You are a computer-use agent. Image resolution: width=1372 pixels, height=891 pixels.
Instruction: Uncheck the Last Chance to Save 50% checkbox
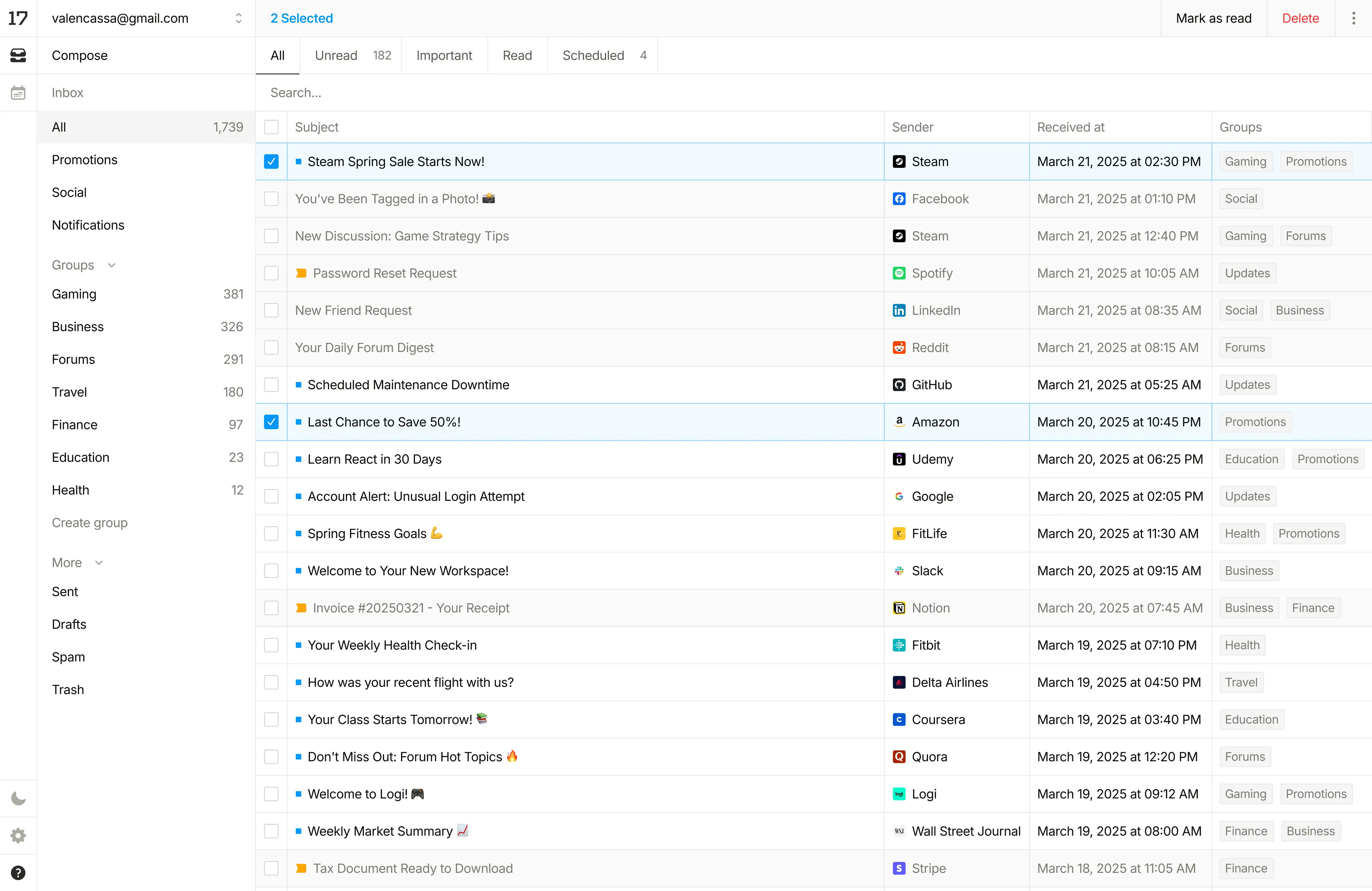pos(271,422)
